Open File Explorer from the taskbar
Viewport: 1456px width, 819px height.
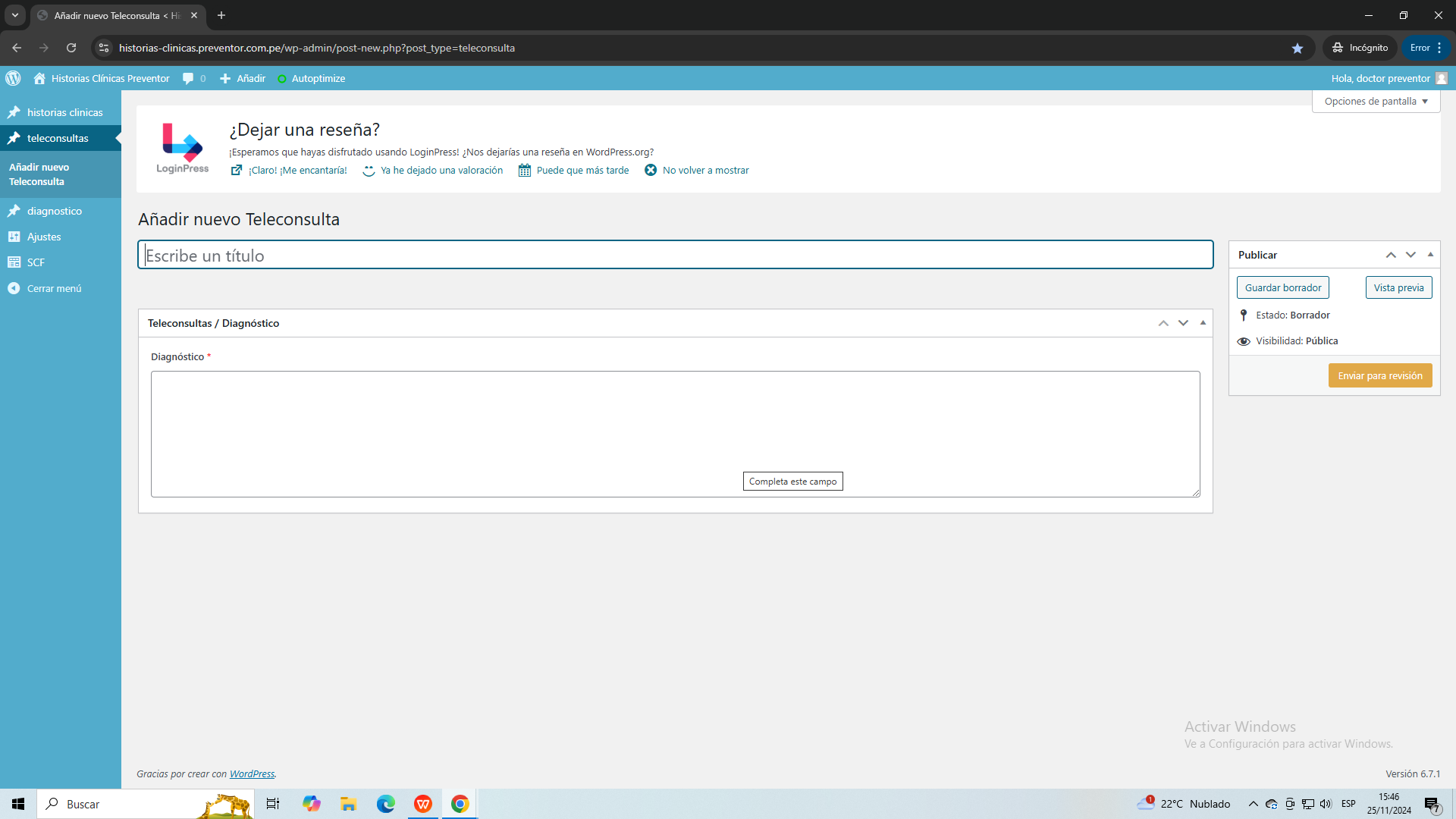(x=348, y=804)
